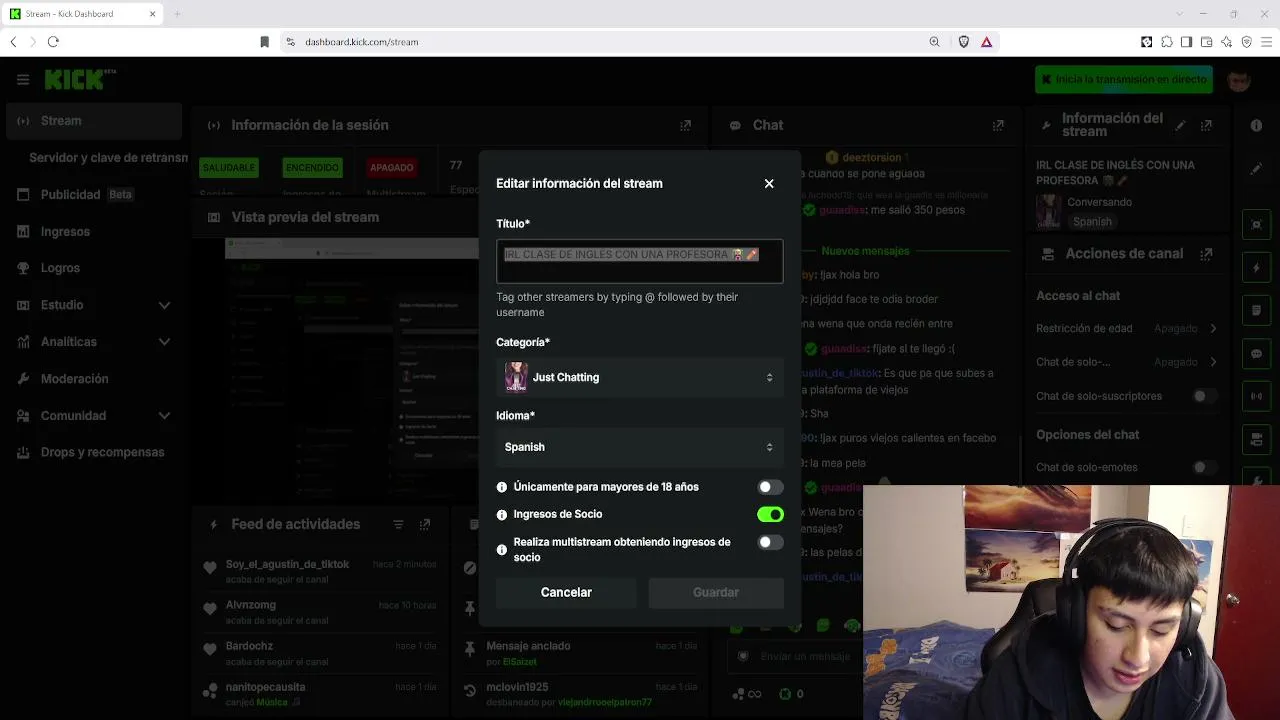Click Soy_el_agustin_de_tiktok in the activity feed
This screenshot has width=1280, height=720.
(287, 564)
